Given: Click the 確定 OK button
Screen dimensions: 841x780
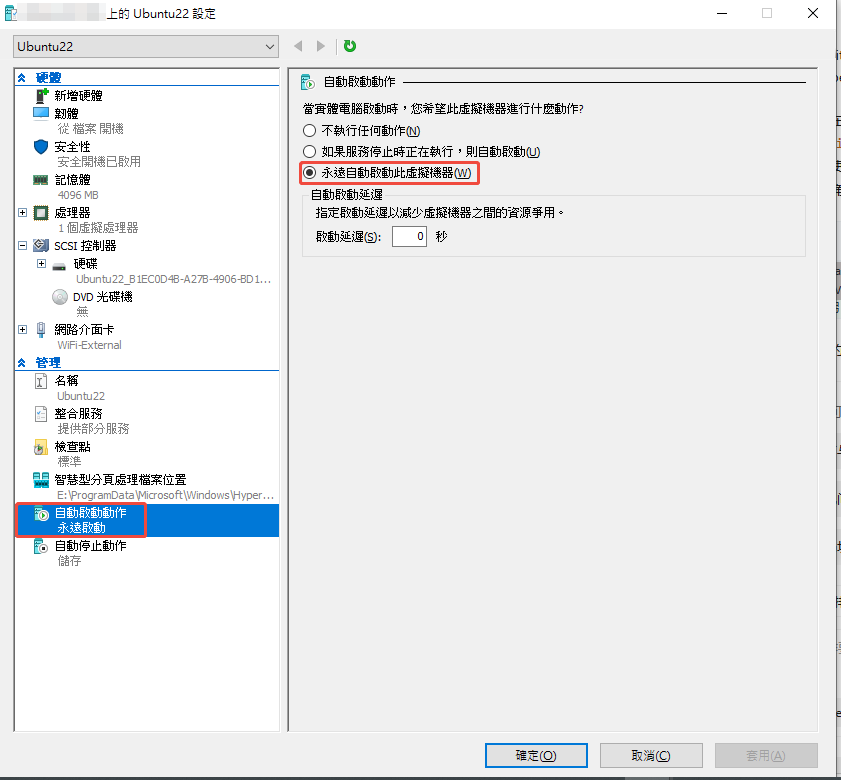Looking at the screenshot, I should (x=536, y=755).
